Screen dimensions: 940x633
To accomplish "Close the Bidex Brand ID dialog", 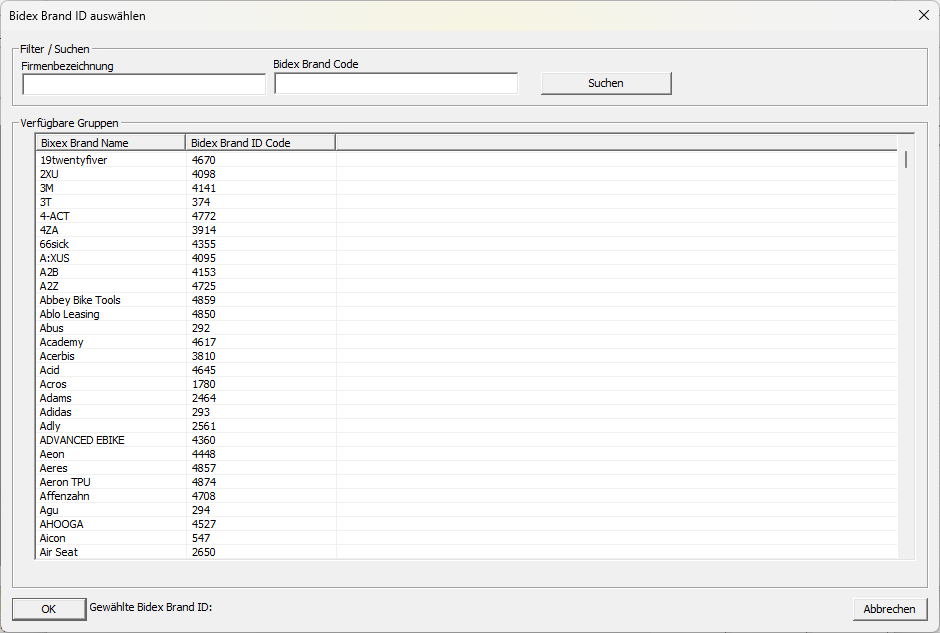I will point(924,16).
